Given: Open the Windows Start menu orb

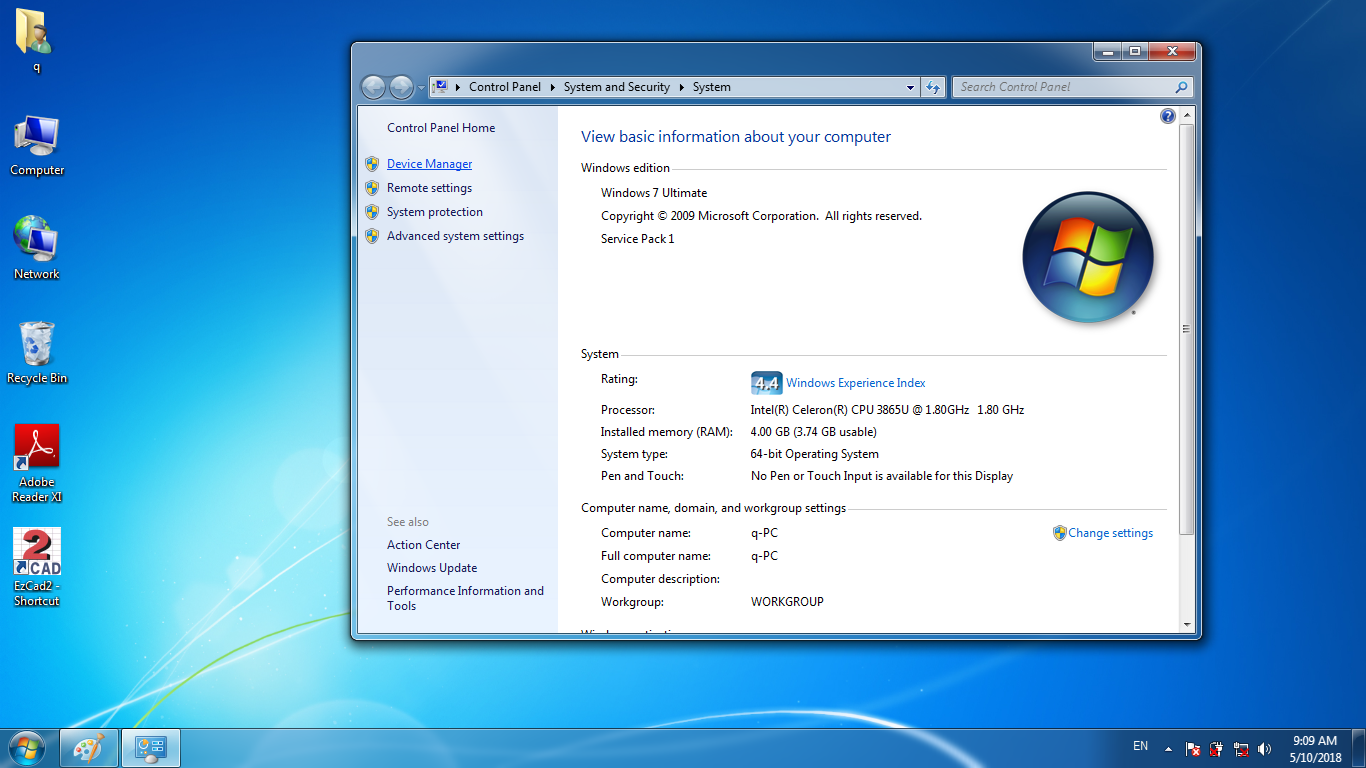Looking at the screenshot, I should pos(26,748).
